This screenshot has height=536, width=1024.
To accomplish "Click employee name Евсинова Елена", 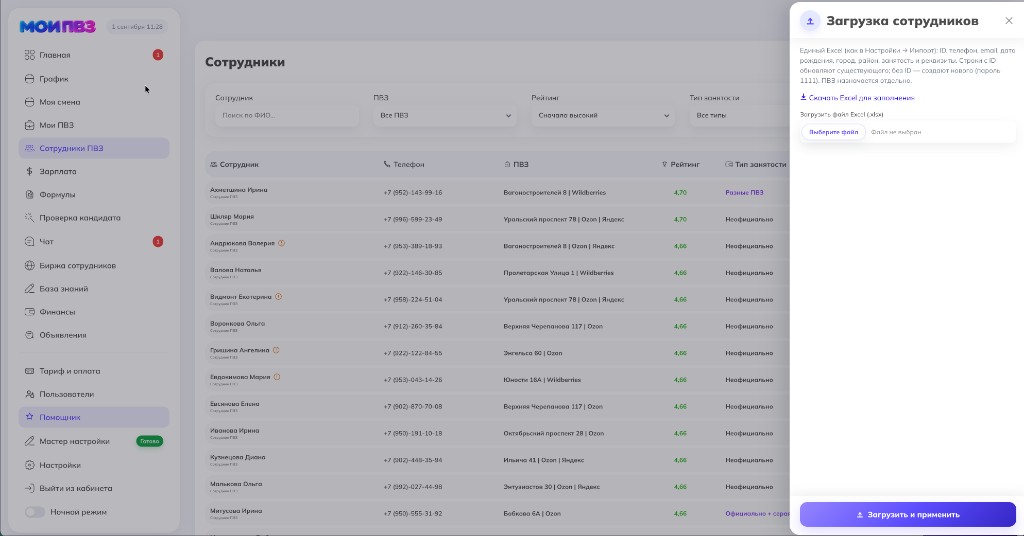I will 234,403.
